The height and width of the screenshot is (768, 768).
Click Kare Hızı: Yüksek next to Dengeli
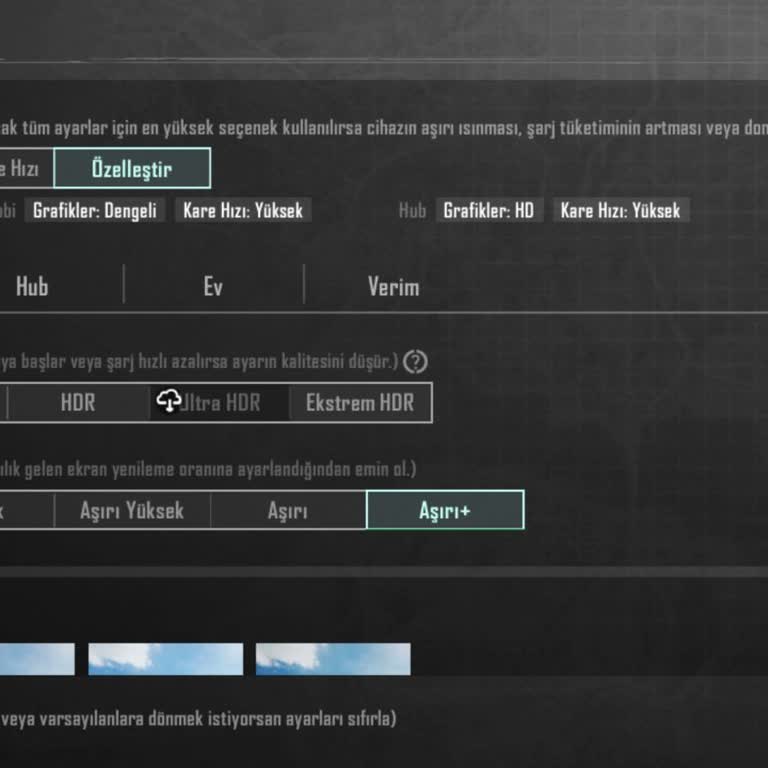tap(243, 210)
